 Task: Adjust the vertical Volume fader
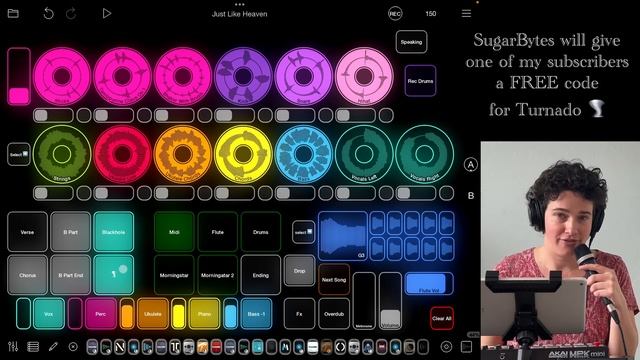[390, 301]
